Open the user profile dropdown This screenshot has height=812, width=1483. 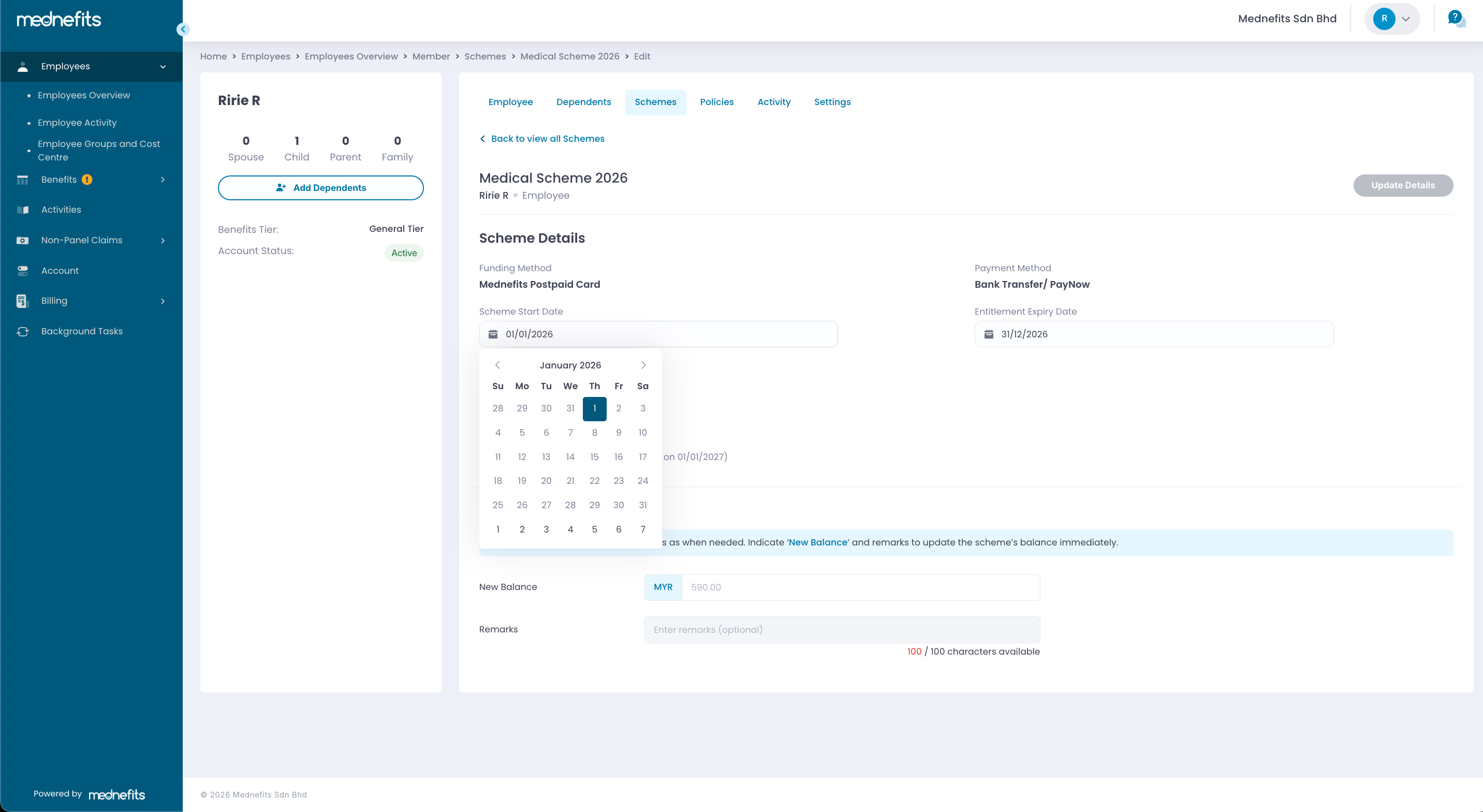click(1391, 19)
